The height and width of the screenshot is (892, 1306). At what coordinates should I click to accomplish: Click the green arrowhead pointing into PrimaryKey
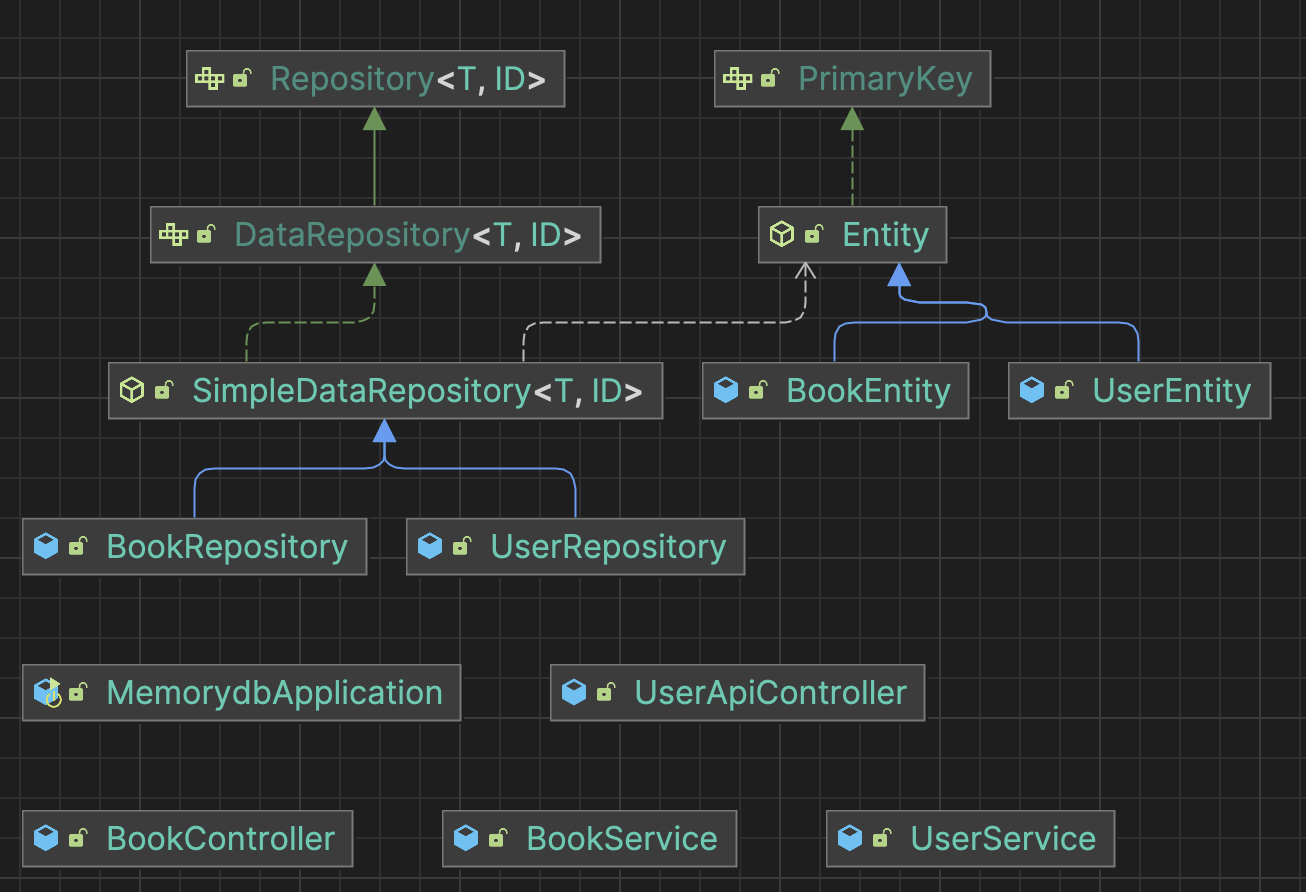click(852, 119)
